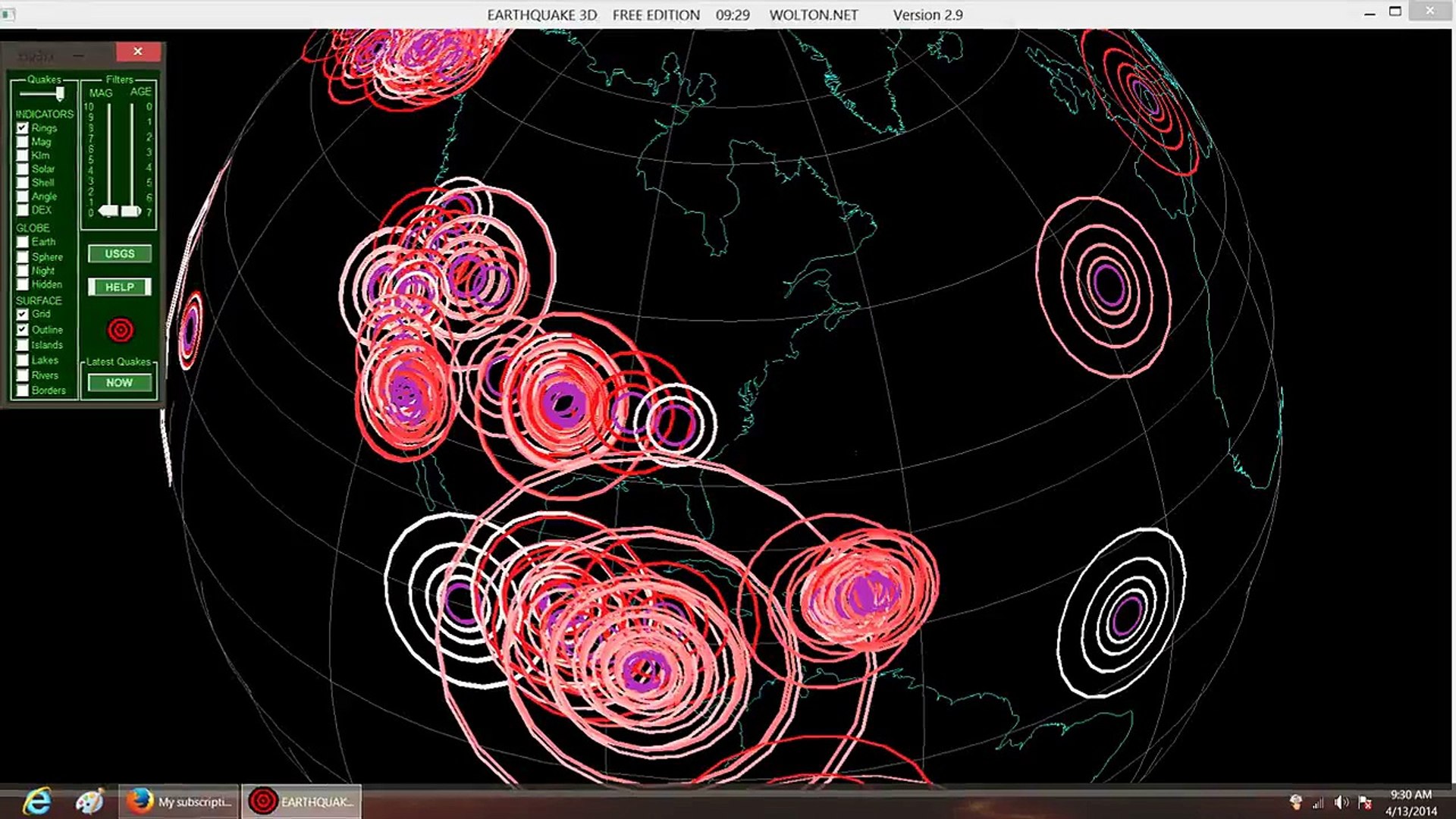This screenshot has height=819, width=1456.
Task: Click the red bullseye target icon
Action: pos(121,330)
